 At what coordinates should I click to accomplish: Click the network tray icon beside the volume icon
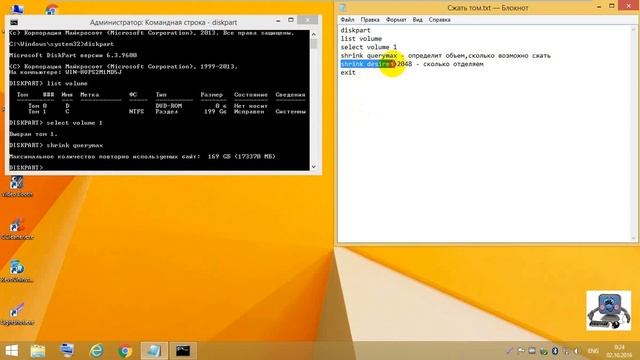pos(566,351)
